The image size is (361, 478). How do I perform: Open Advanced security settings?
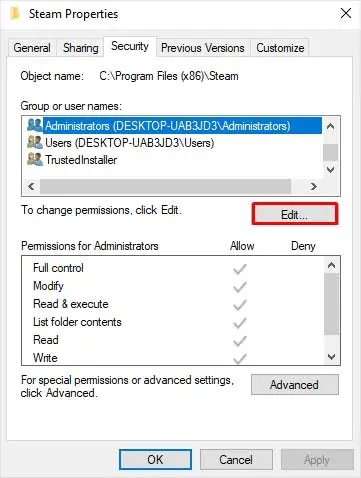295,385
